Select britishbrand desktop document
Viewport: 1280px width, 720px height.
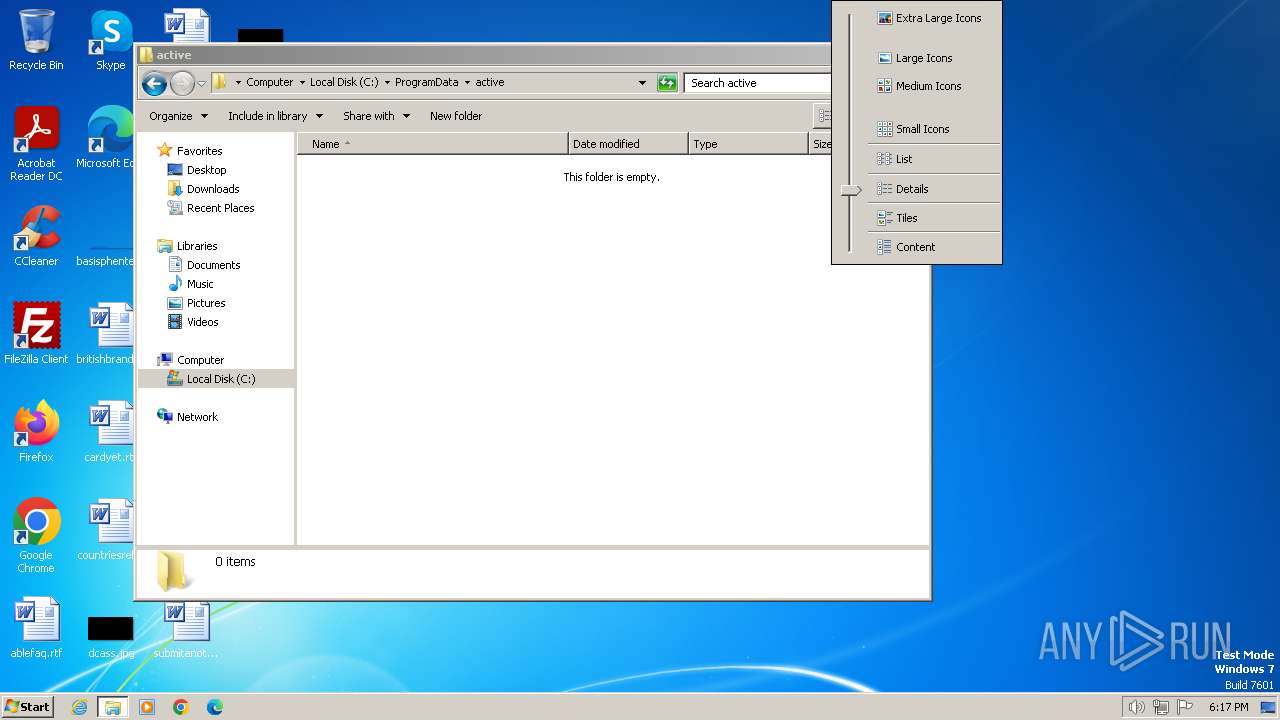click(105, 334)
